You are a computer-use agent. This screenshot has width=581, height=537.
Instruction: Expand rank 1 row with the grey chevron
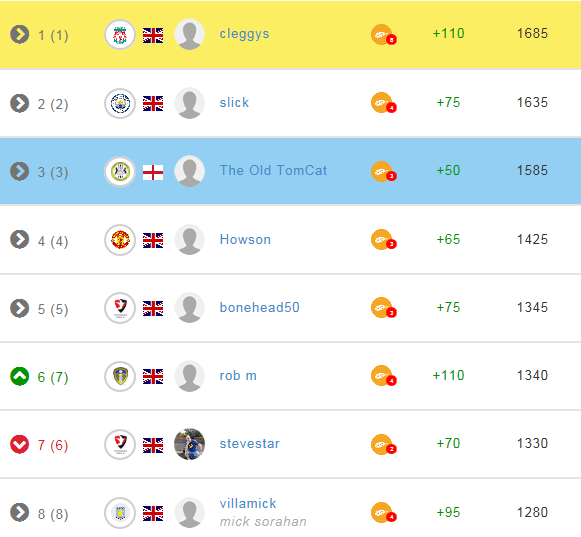coord(19,34)
